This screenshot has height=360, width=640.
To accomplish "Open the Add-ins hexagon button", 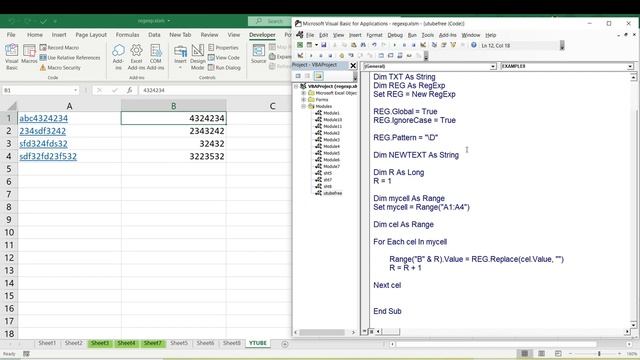I will click(118, 56).
